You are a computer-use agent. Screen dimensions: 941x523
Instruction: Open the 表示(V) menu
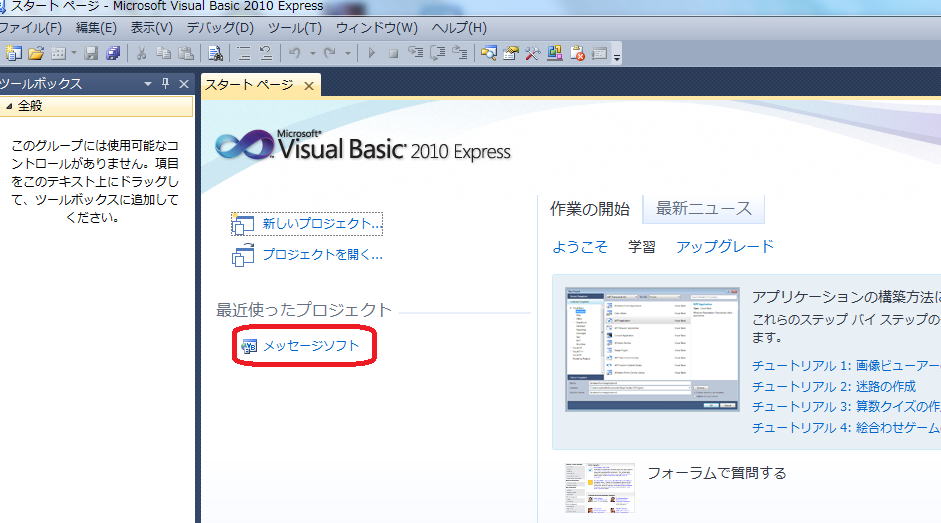(x=152, y=28)
